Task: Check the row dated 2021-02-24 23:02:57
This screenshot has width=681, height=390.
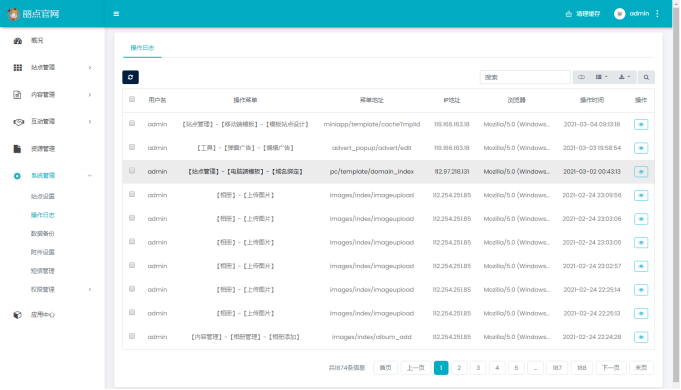Action: pyautogui.click(x=132, y=265)
